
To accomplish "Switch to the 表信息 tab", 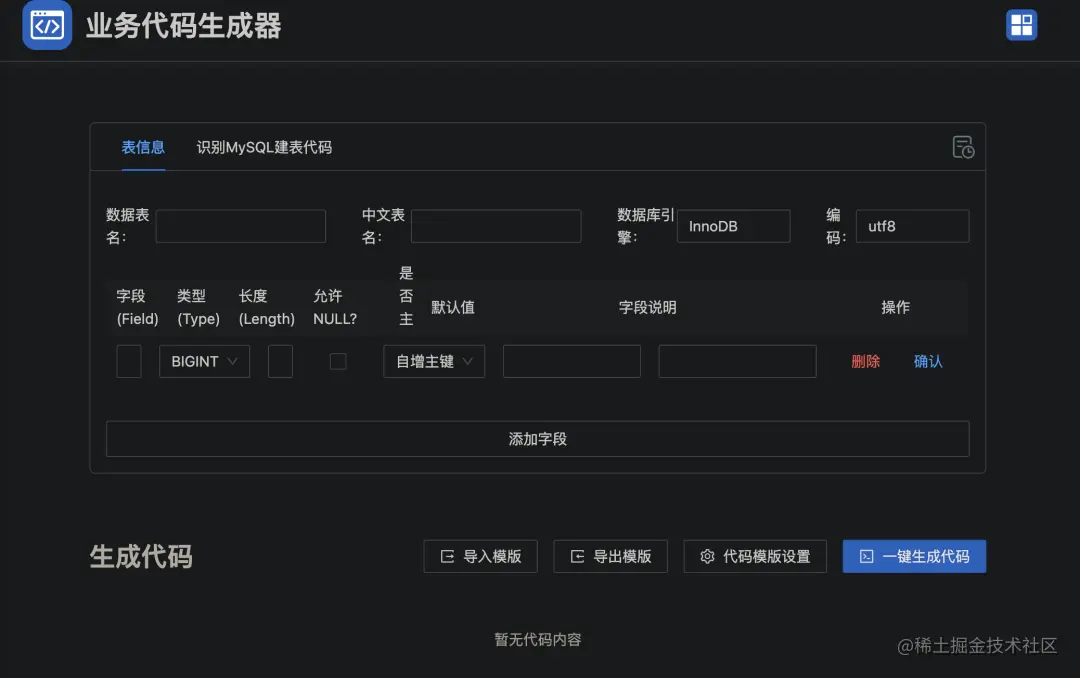I will pyautogui.click(x=143, y=147).
